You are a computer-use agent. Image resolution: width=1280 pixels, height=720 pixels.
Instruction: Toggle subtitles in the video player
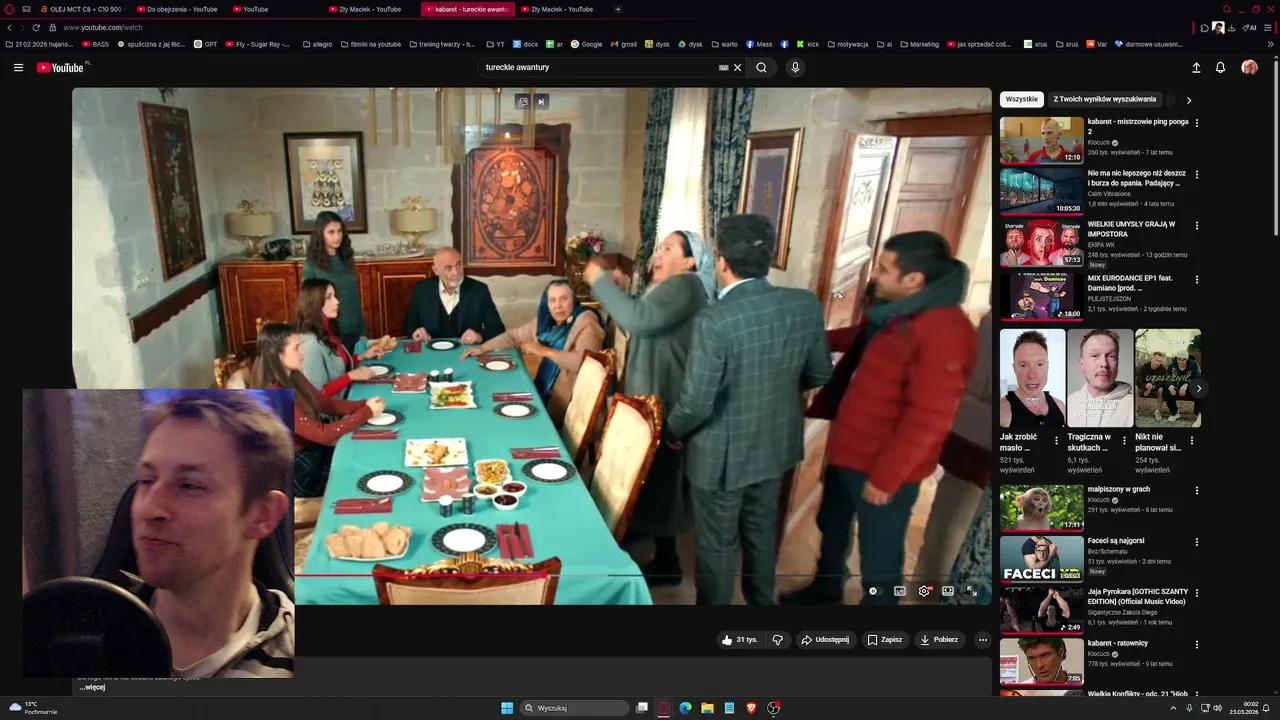point(900,591)
